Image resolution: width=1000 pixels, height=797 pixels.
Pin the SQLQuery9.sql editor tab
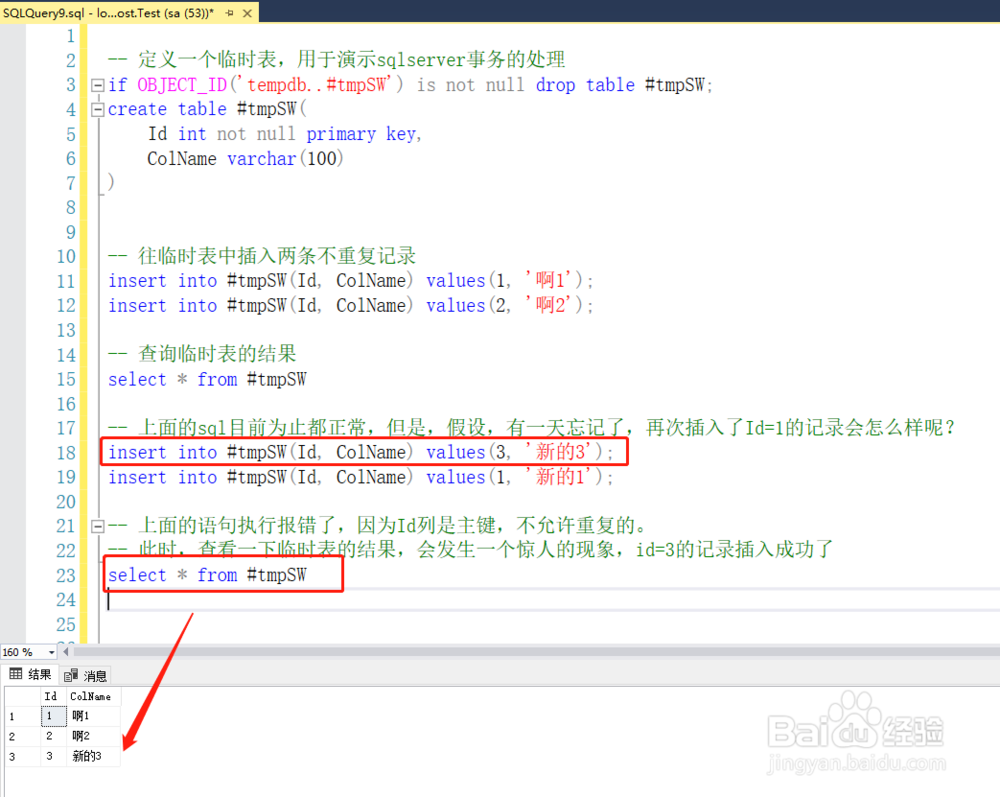pyautogui.click(x=230, y=13)
